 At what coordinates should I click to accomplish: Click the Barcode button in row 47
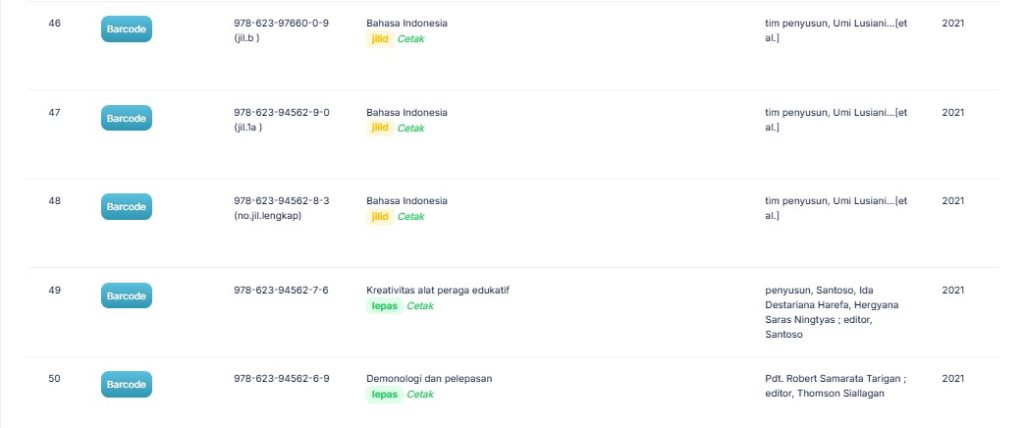126,119
